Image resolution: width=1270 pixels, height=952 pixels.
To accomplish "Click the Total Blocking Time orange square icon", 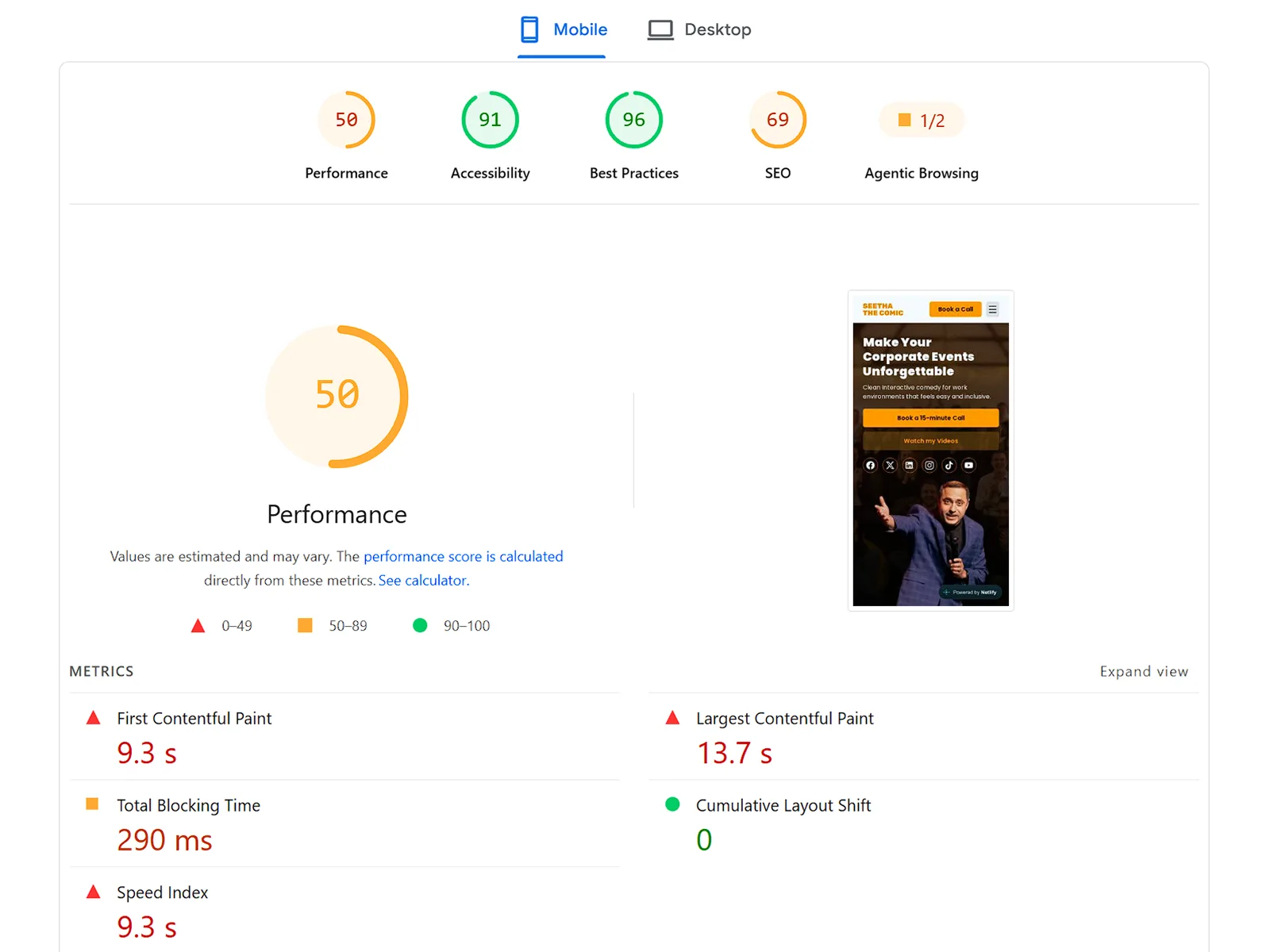I will (92, 804).
